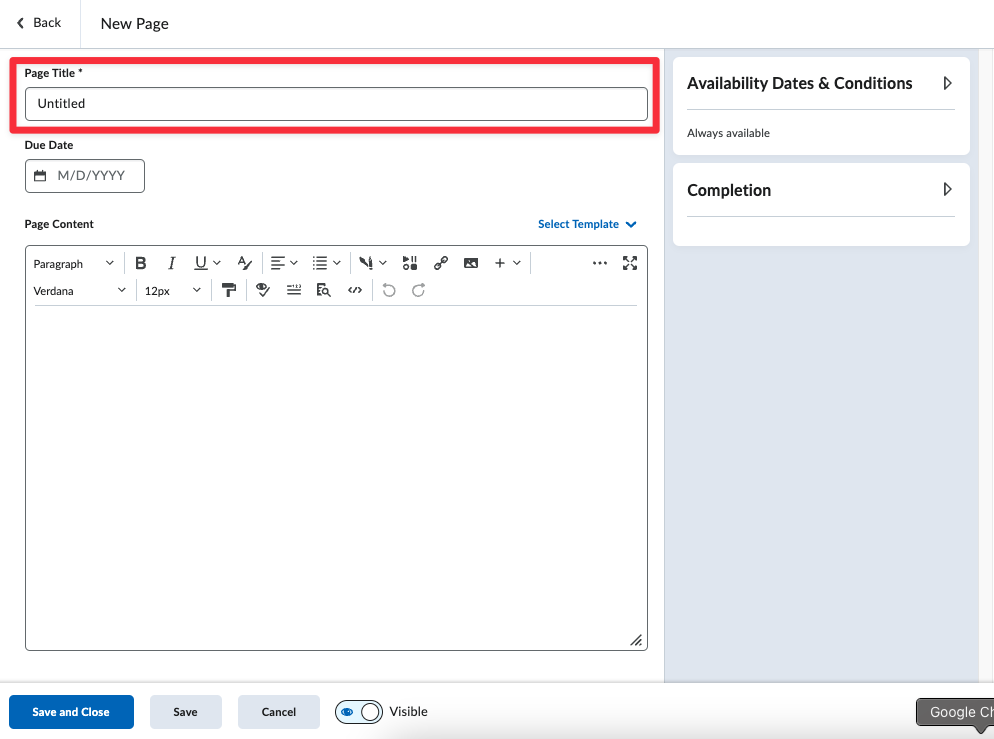This screenshot has height=739, width=994.
Task: Open the Paragraph format dropdown
Action: [74, 264]
